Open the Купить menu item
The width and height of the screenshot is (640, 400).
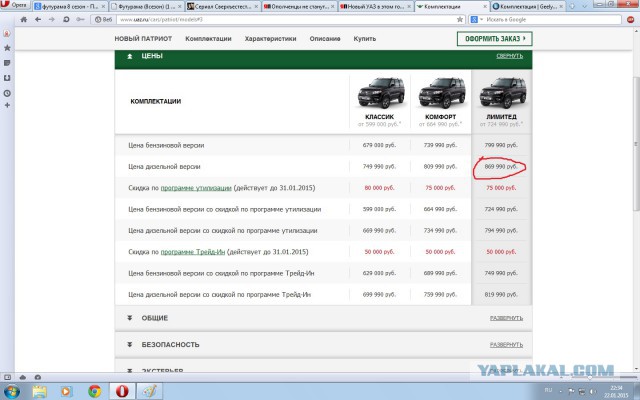[364, 39]
